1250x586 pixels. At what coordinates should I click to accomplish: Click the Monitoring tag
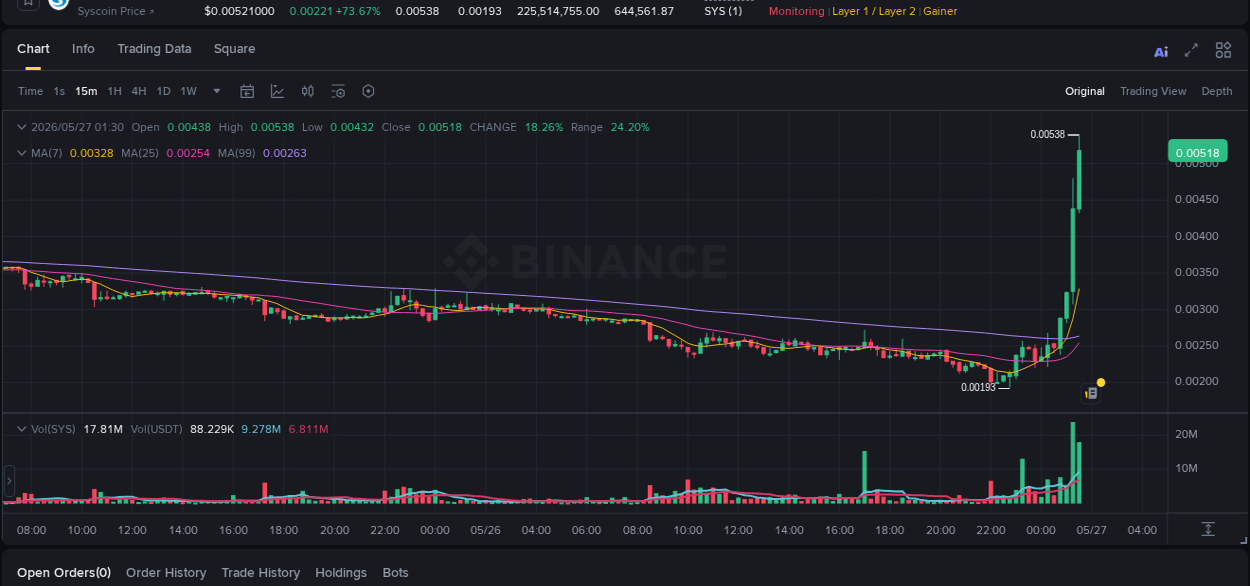pyautogui.click(x=796, y=11)
